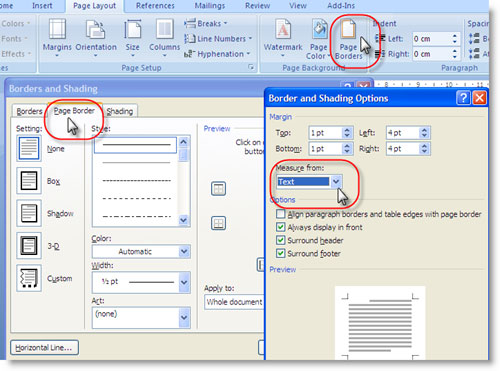Uncheck Always display in front
Screen dimensions: 500x371
point(281,227)
